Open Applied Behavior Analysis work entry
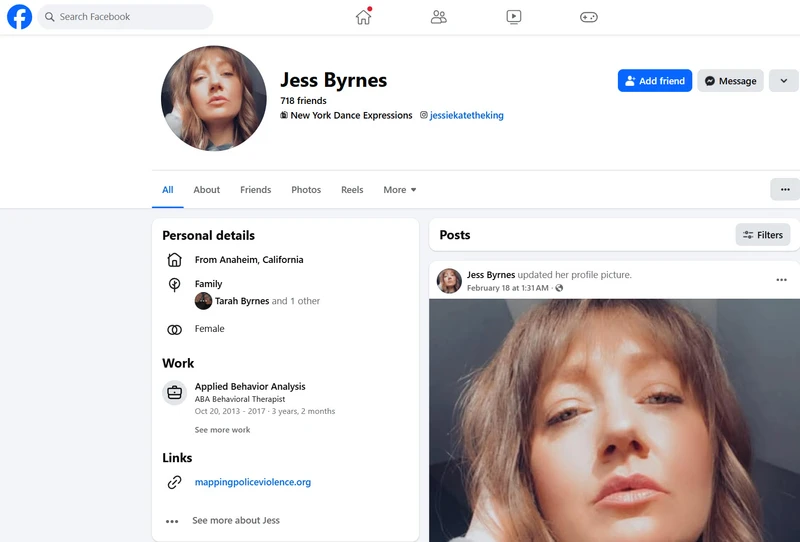800x542 pixels. click(250, 386)
